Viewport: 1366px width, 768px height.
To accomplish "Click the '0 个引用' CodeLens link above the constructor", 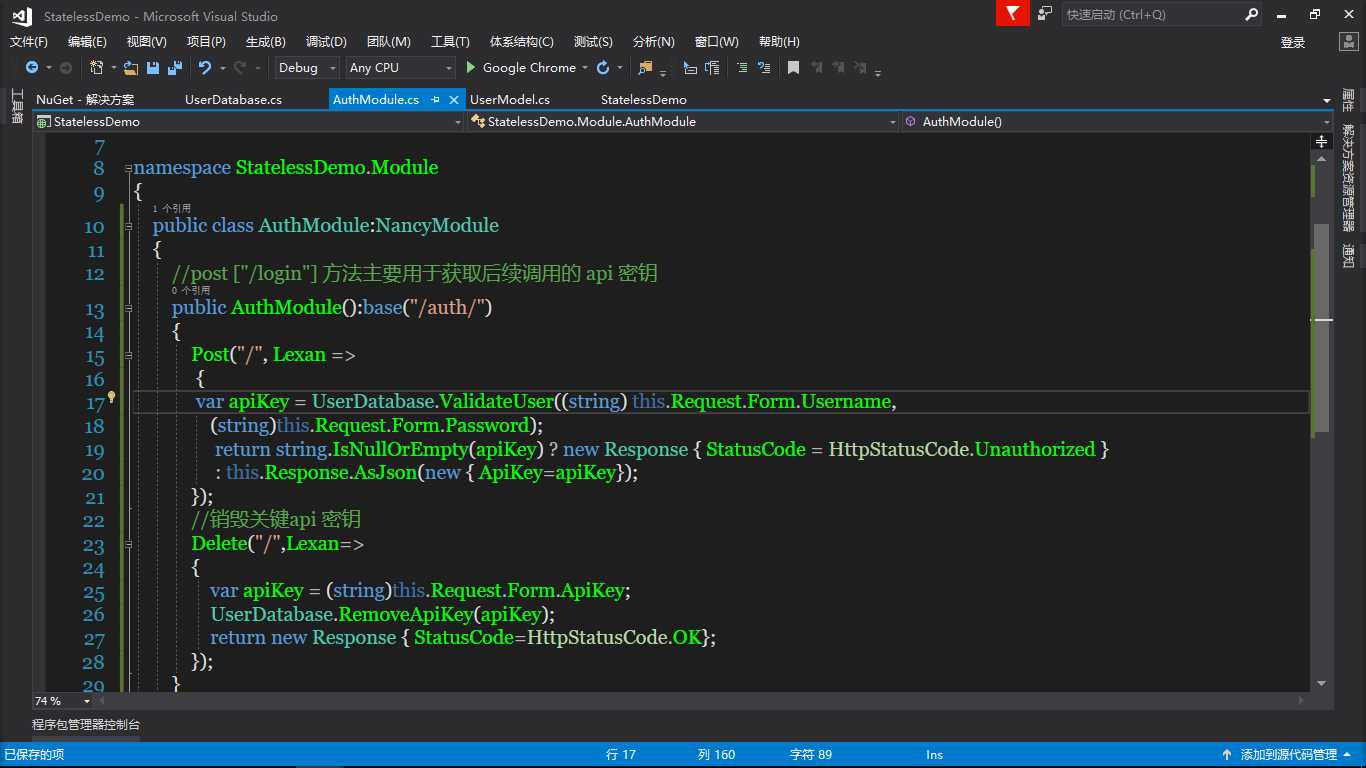I will pyautogui.click(x=191, y=290).
